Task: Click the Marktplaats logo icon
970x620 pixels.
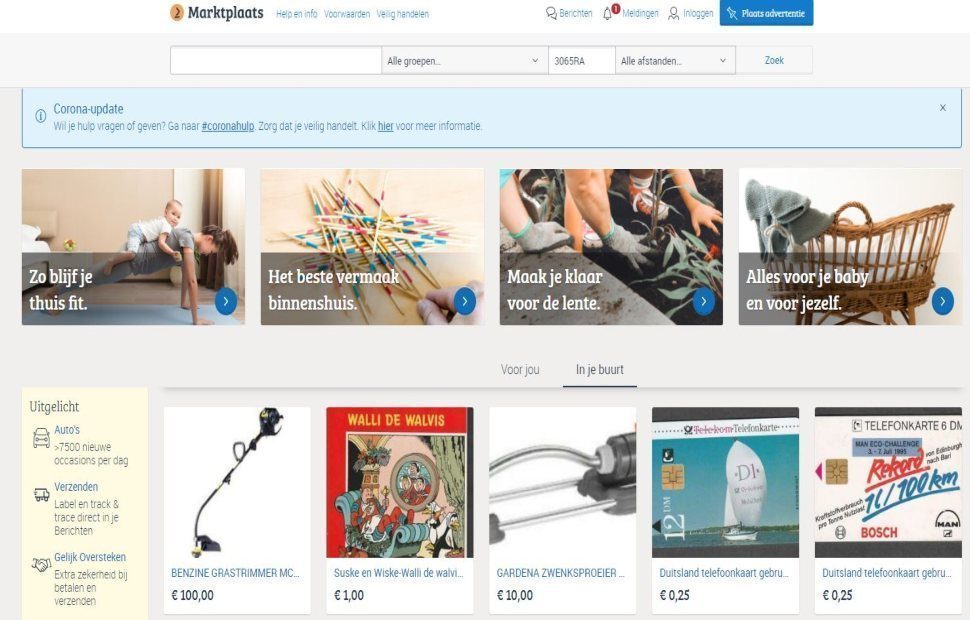Action: (177, 12)
